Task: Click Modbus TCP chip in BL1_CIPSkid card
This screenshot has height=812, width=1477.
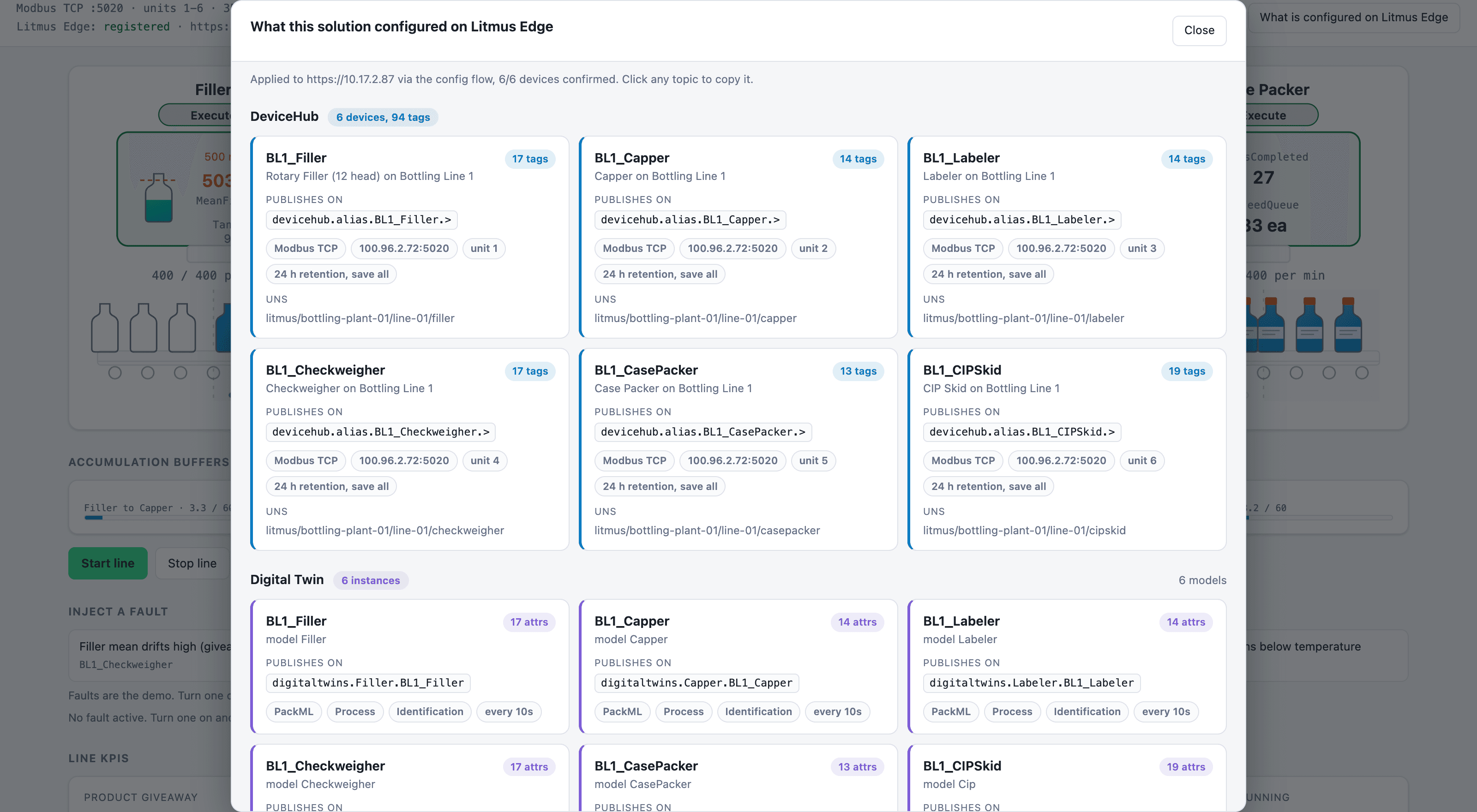Action: 963,461
